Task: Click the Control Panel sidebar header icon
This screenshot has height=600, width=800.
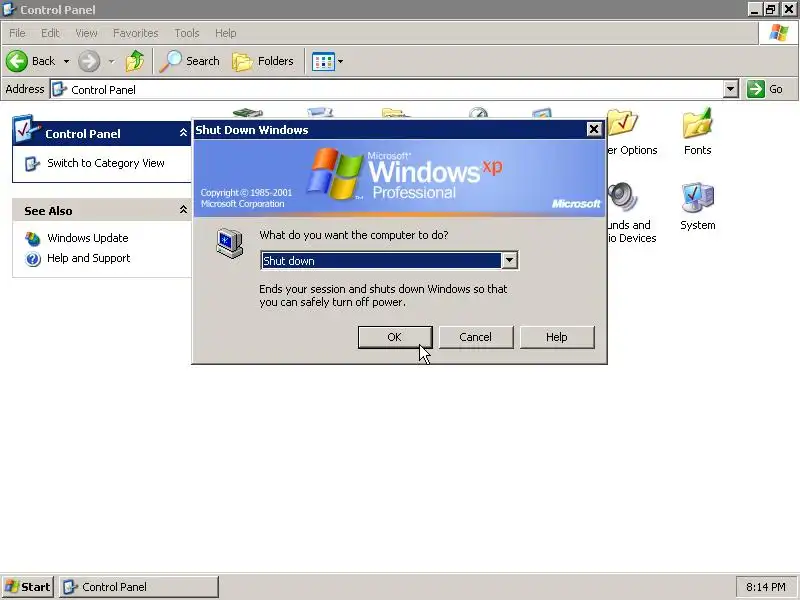Action: (x=26, y=129)
